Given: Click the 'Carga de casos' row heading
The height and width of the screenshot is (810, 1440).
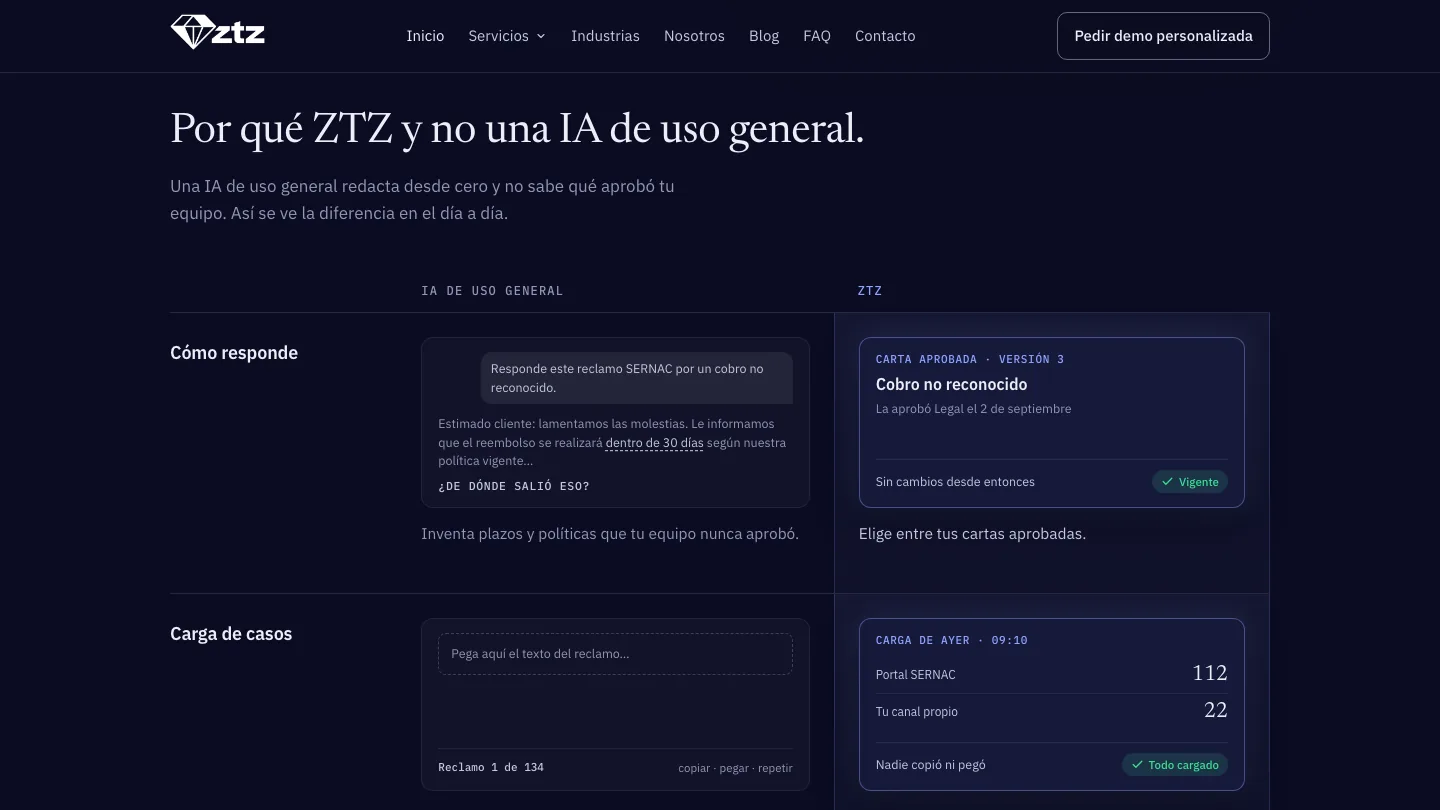Looking at the screenshot, I should point(231,634).
